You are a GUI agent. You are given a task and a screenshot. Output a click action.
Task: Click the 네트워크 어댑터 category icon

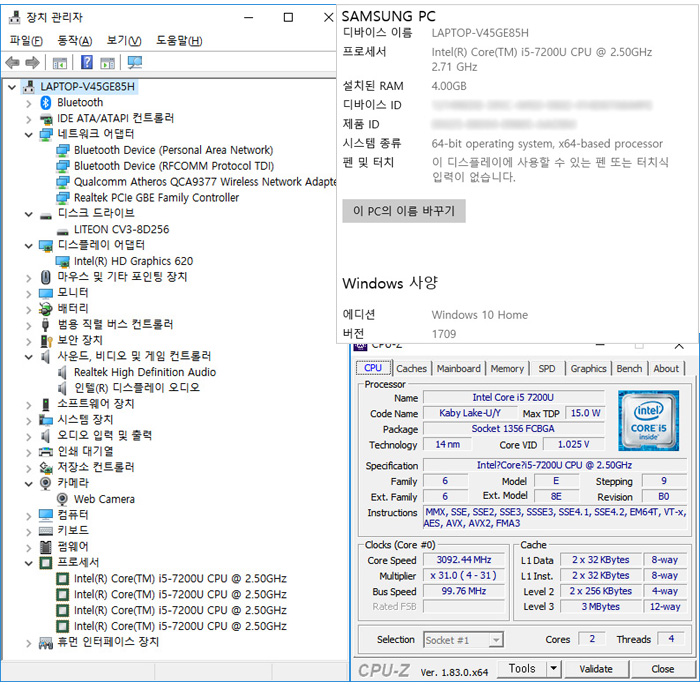46,134
